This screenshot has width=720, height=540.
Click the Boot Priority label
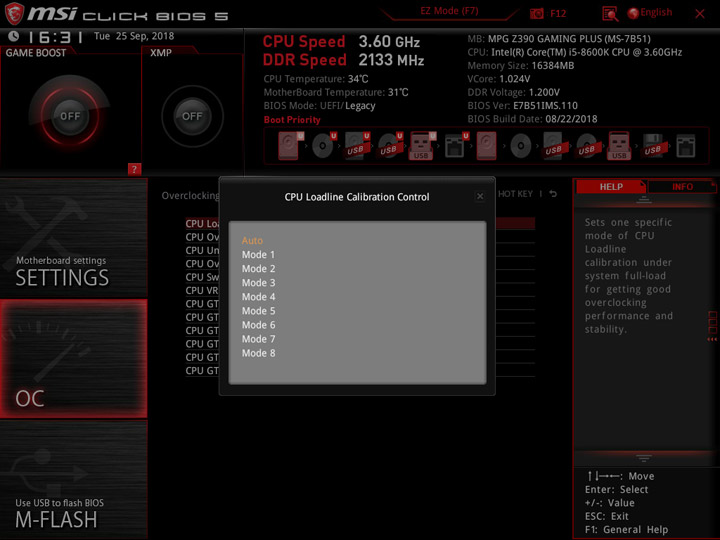tap(292, 119)
